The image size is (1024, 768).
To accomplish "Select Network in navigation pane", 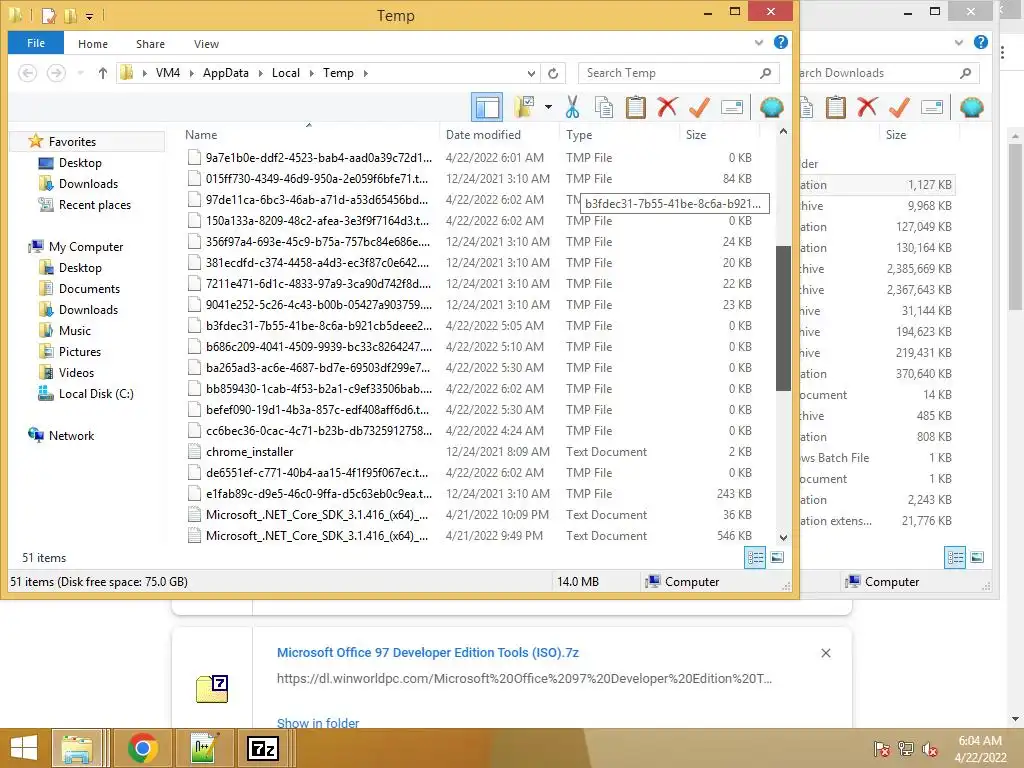I will point(61,436).
